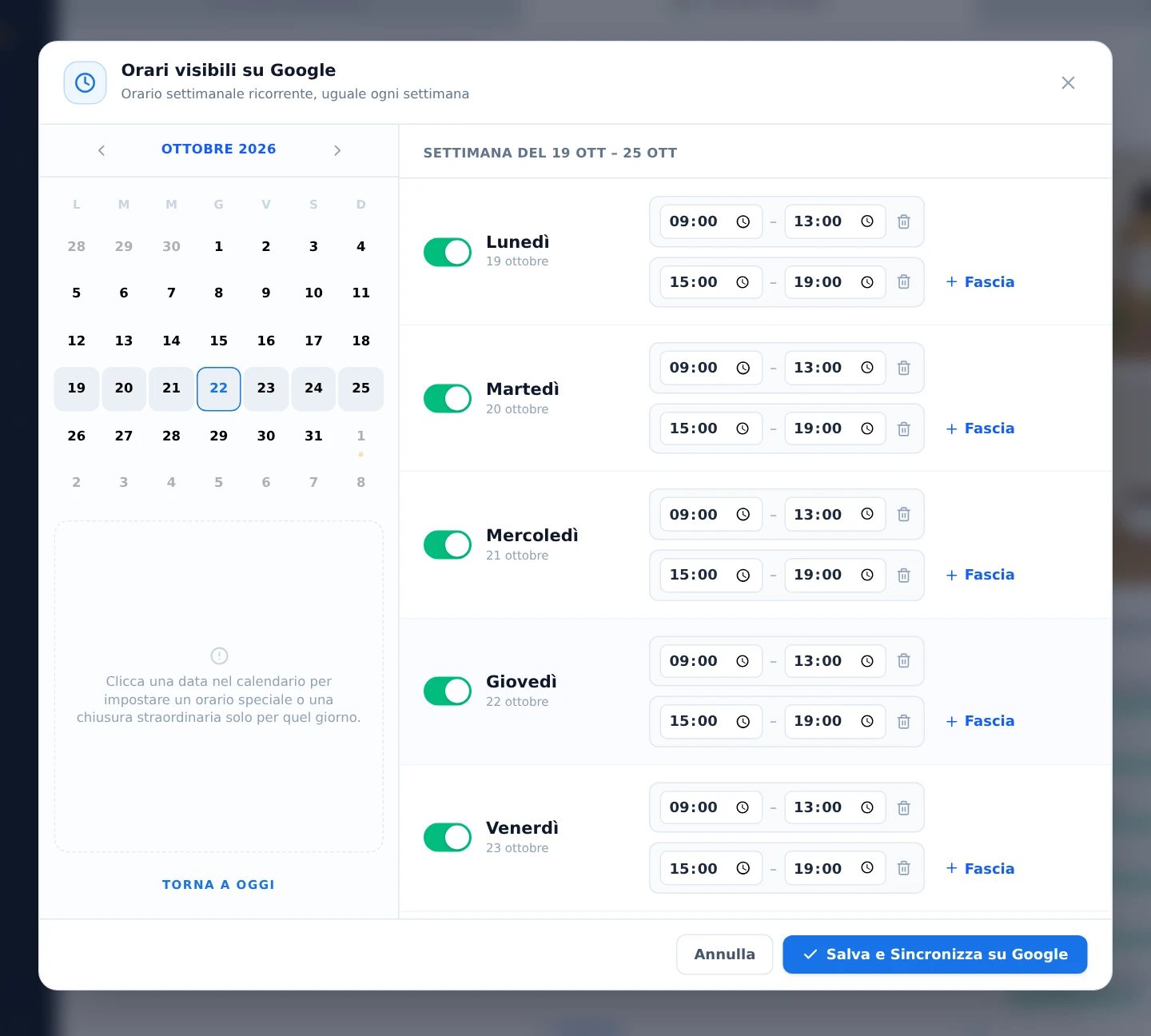The image size is (1151, 1036).
Task: Toggle Lunedì opening switch off
Action: pyautogui.click(x=448, y=252)
